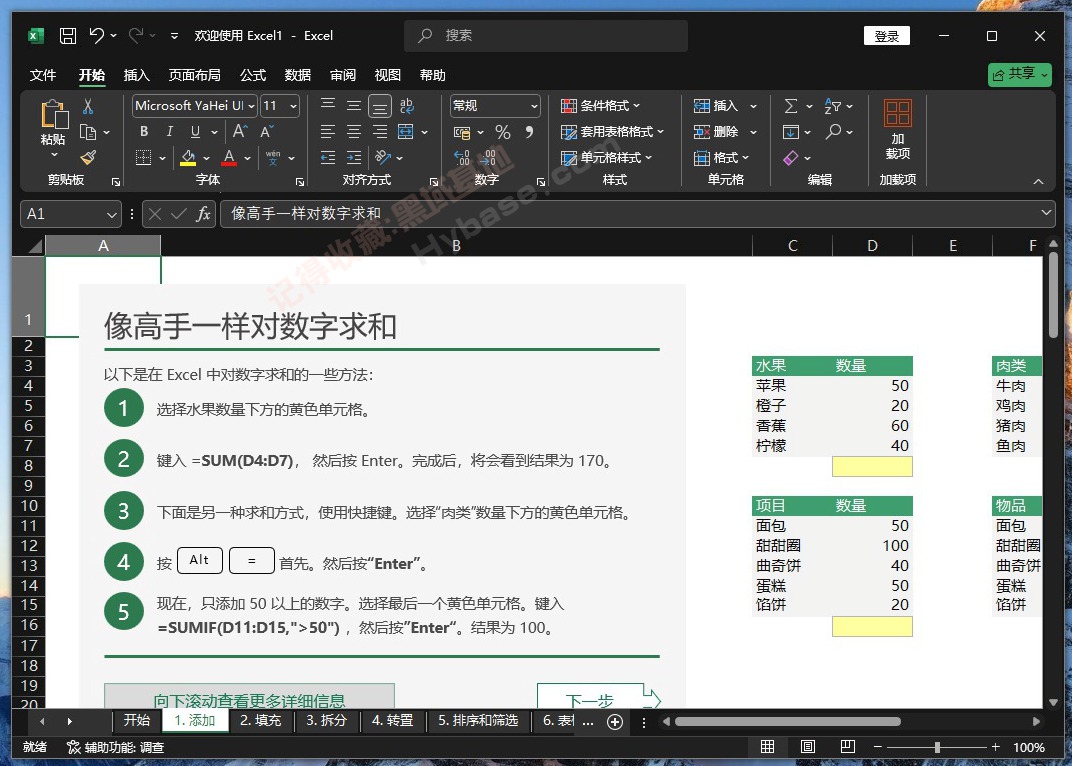Open the 数据 ribbon tab

tap(298, 75)
